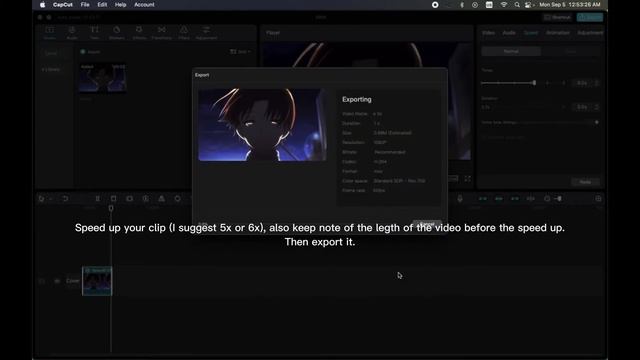Open the Shortcut button in title bar
This screenshot has width=640, height=360.
pos(558,17)
